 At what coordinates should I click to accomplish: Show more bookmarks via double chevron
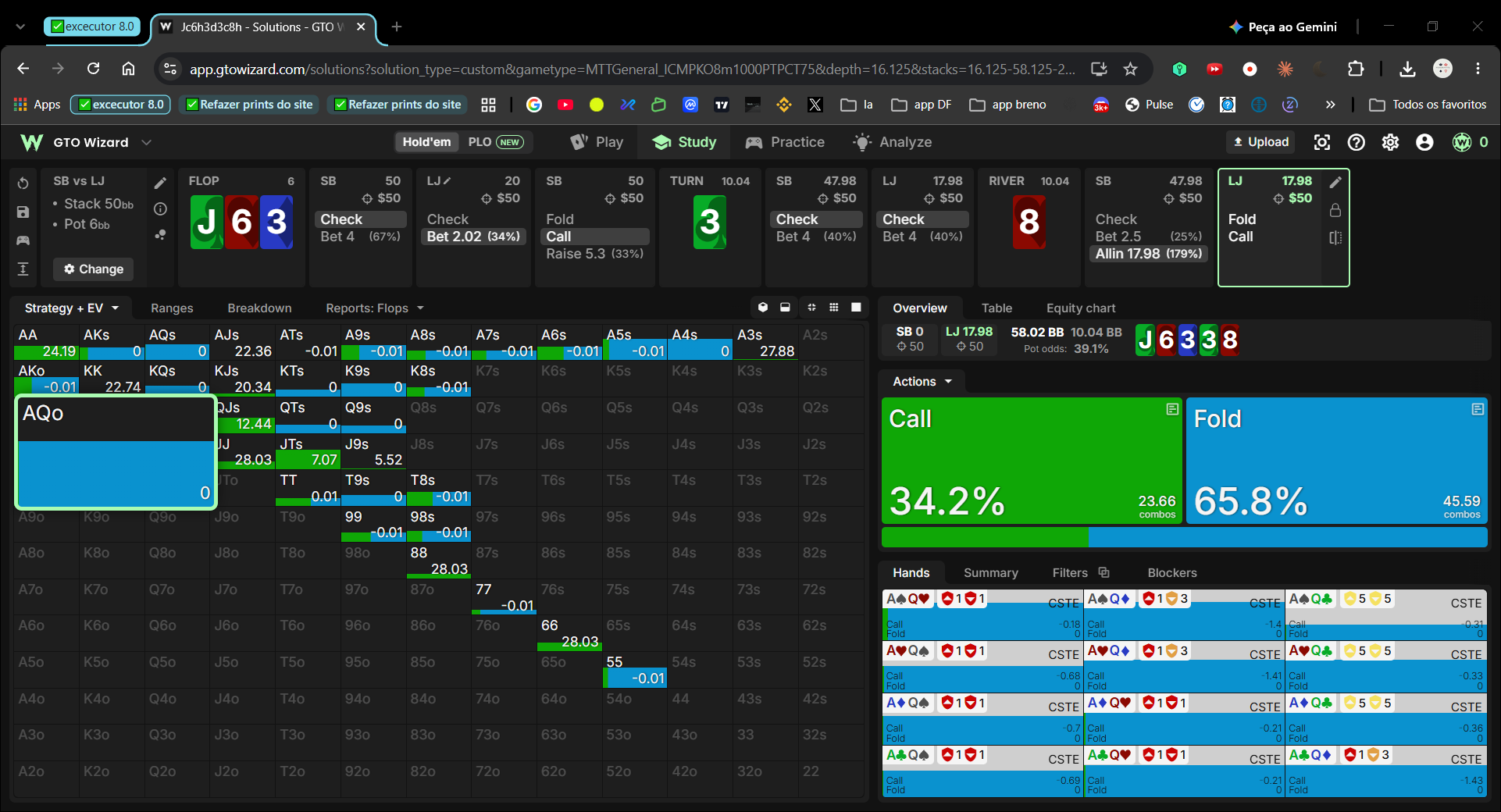[x=1330, y=105]
